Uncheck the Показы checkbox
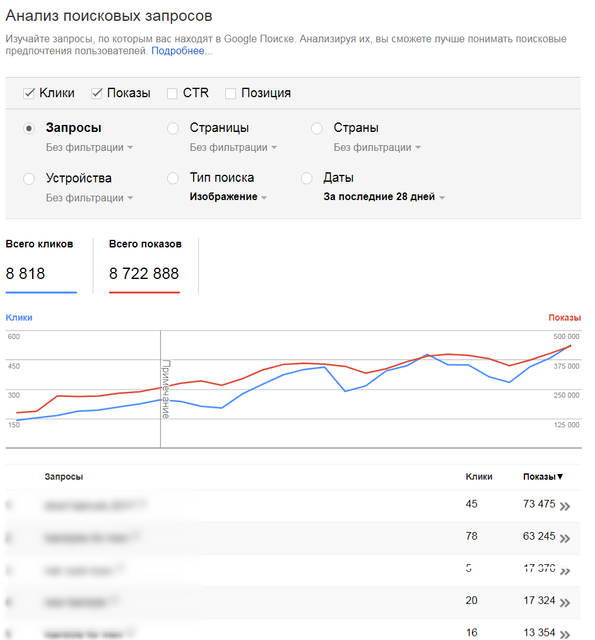This screenshot has height=640, width=595. (x=96, y=93)
